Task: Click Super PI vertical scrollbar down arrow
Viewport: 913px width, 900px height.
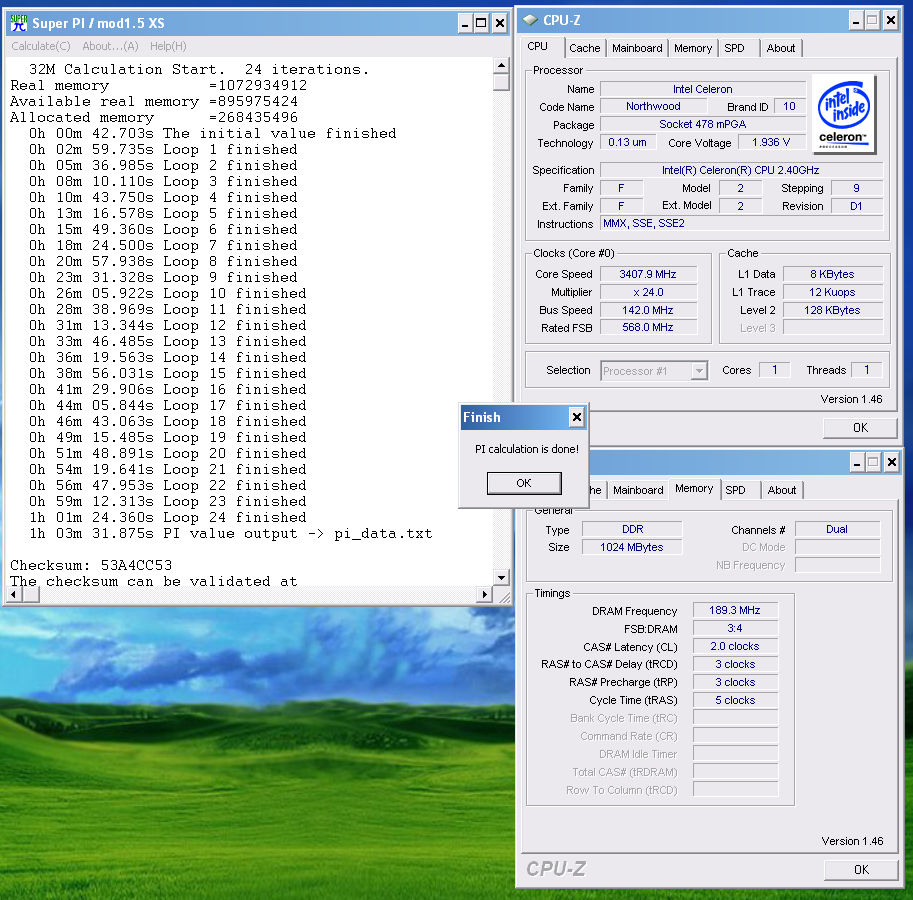Action: pyautogui.click(x=501, y=577)
